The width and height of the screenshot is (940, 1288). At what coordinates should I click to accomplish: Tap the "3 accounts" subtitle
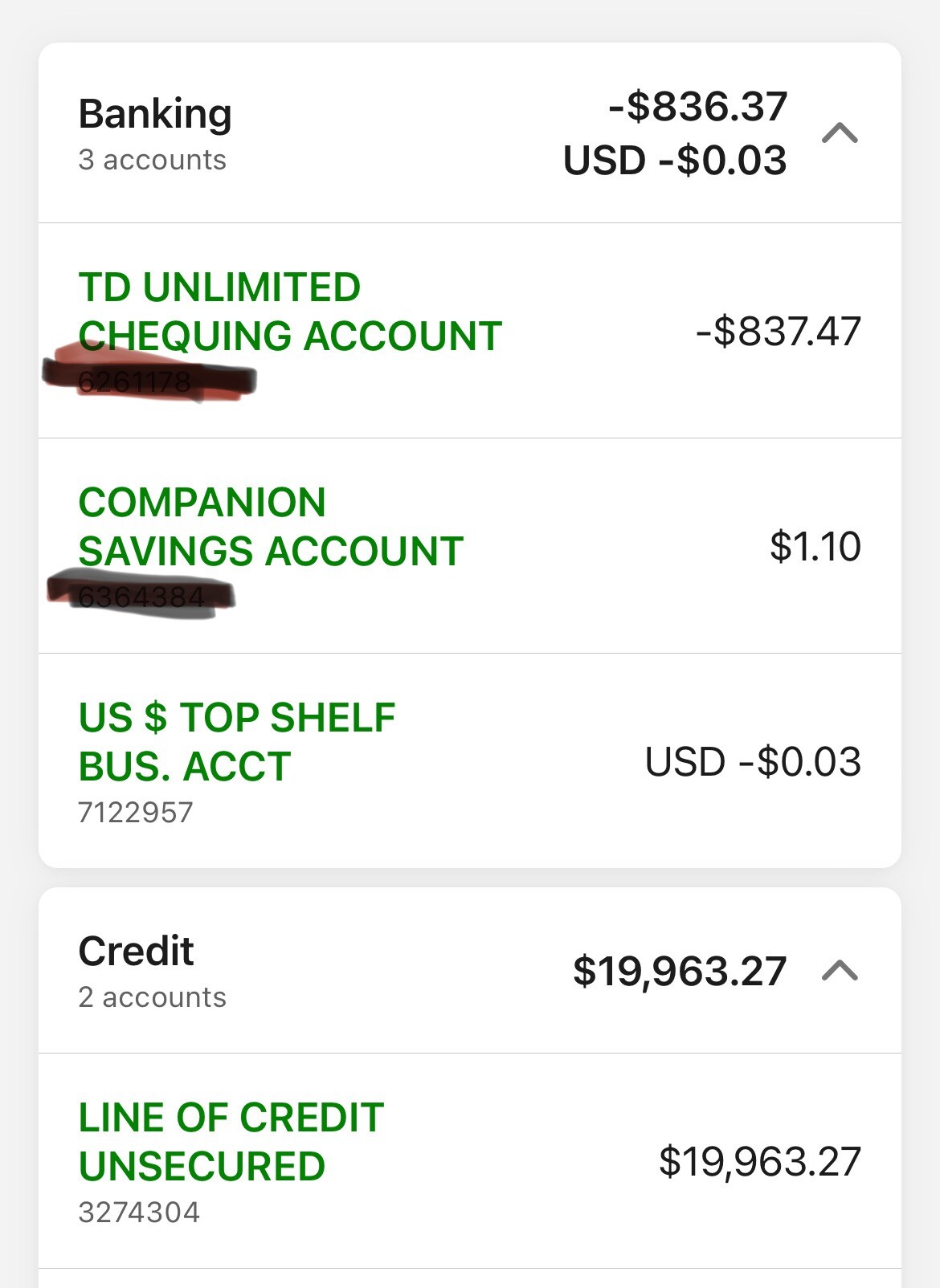click(152, 160)
